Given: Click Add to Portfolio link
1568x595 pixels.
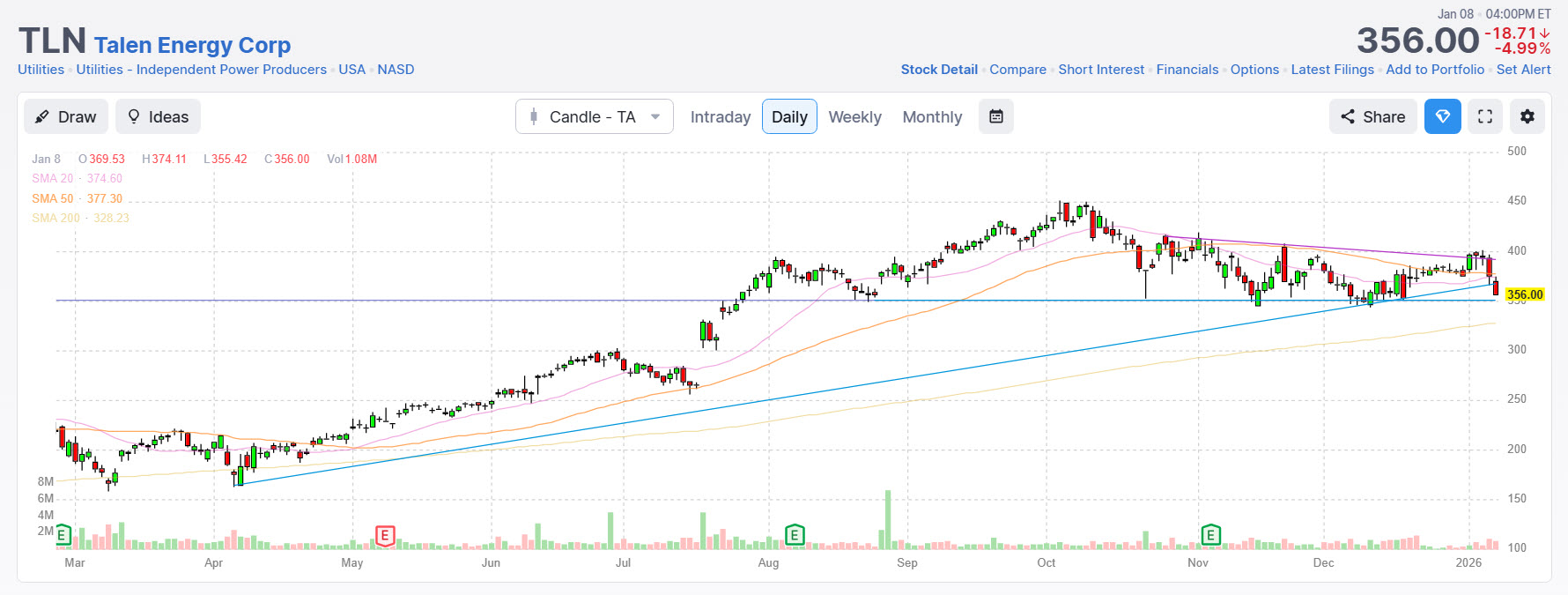Looking at the screenshot, I should coord(1434,70).
